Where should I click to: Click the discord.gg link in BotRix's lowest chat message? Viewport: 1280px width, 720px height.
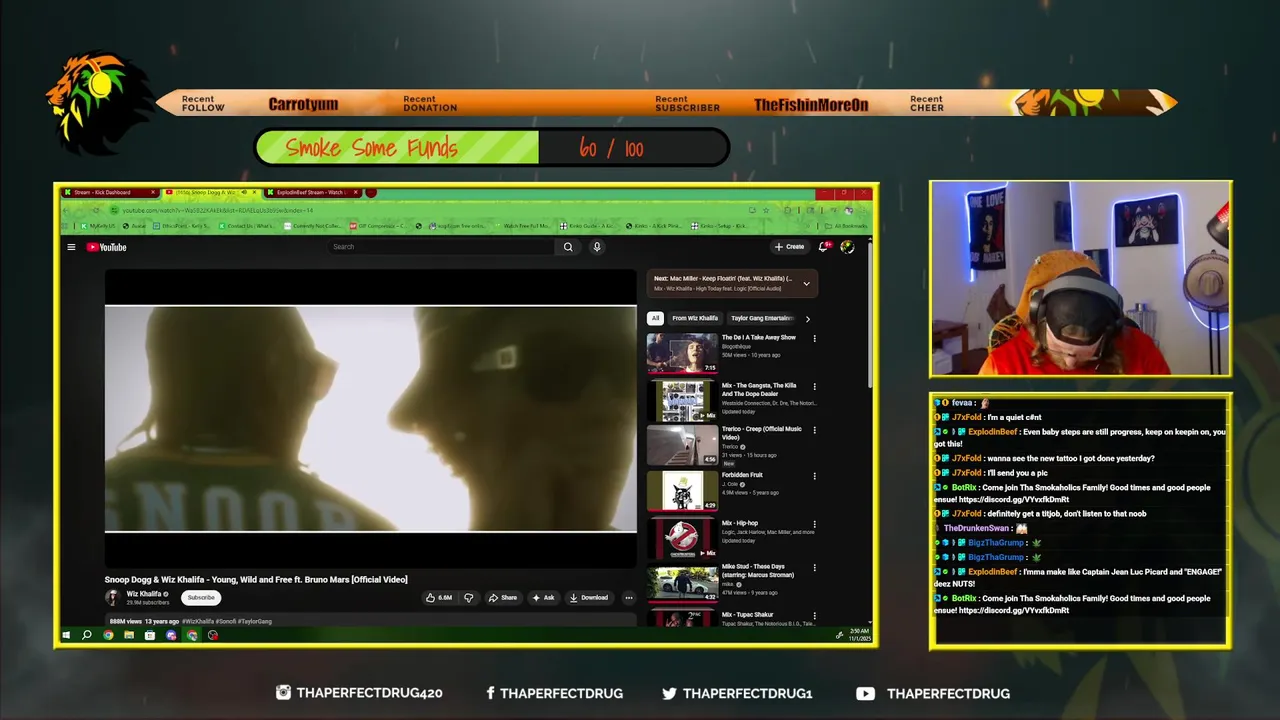coord(1013,610)
